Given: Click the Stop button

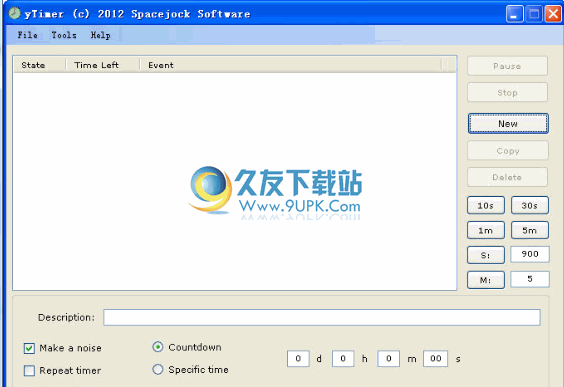Looking at the screenshot, I should click(x=508, y=93).
